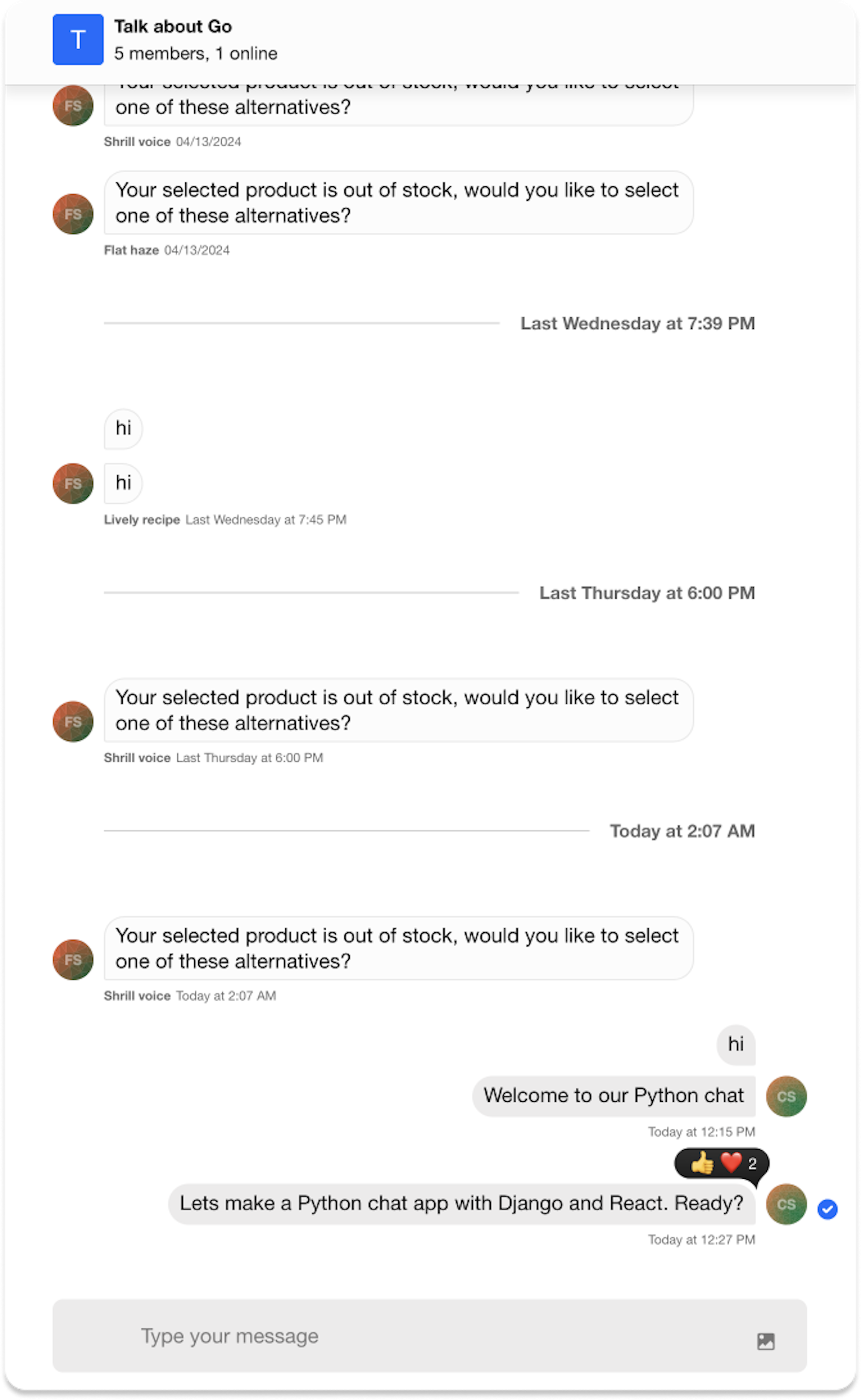This screenshot has height=1400, width=861.
Task: Click the image upload icon in message input
Action: pos(766,1341)
